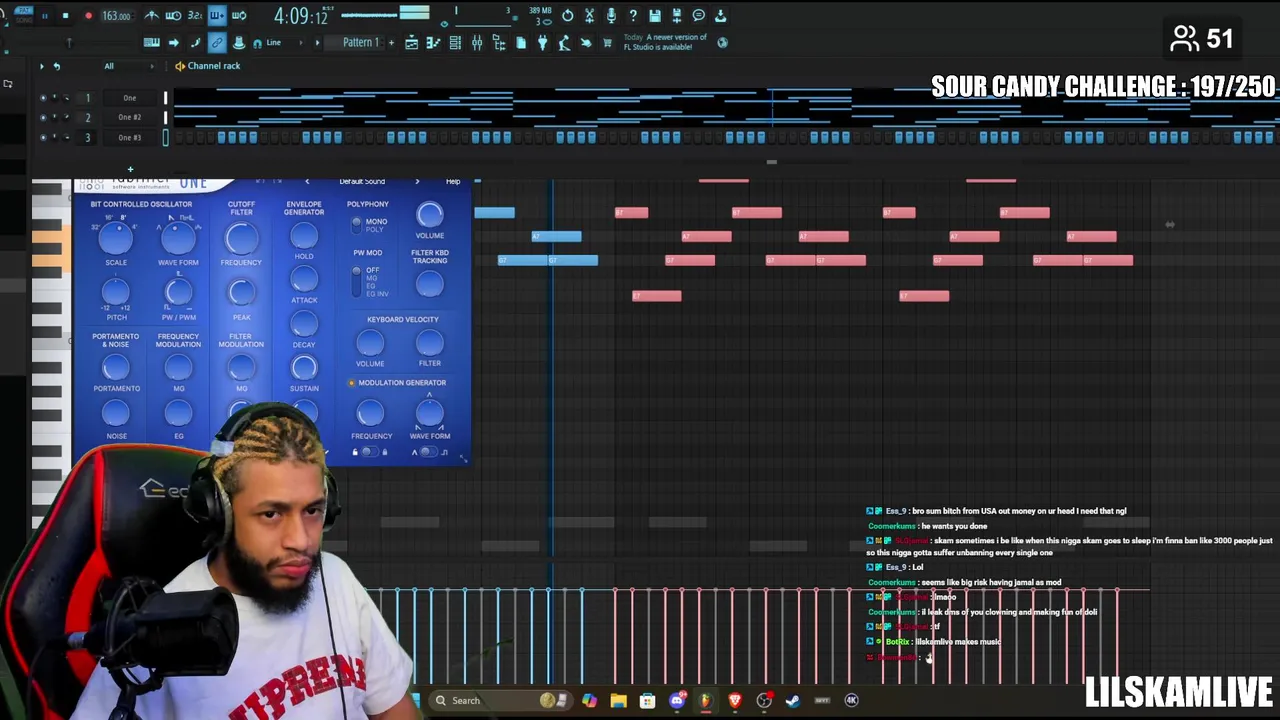This screenshot has height=720, width=1280.
Task: Toggle auto-scrolling arrow icon
Action: coord(173,42)
